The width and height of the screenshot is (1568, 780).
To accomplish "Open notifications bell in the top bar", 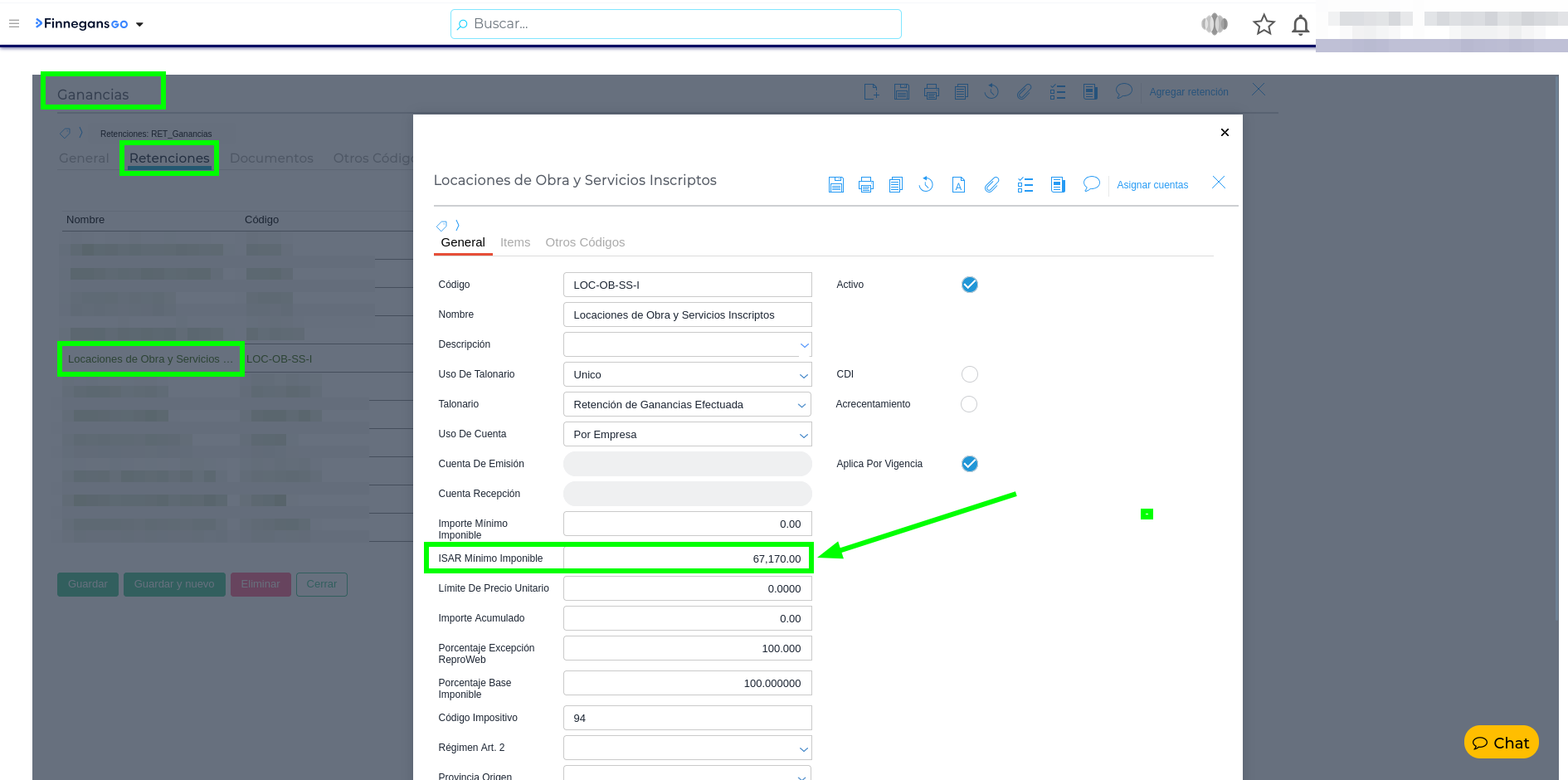I will pyautogui.click(x=1300, y=25).
